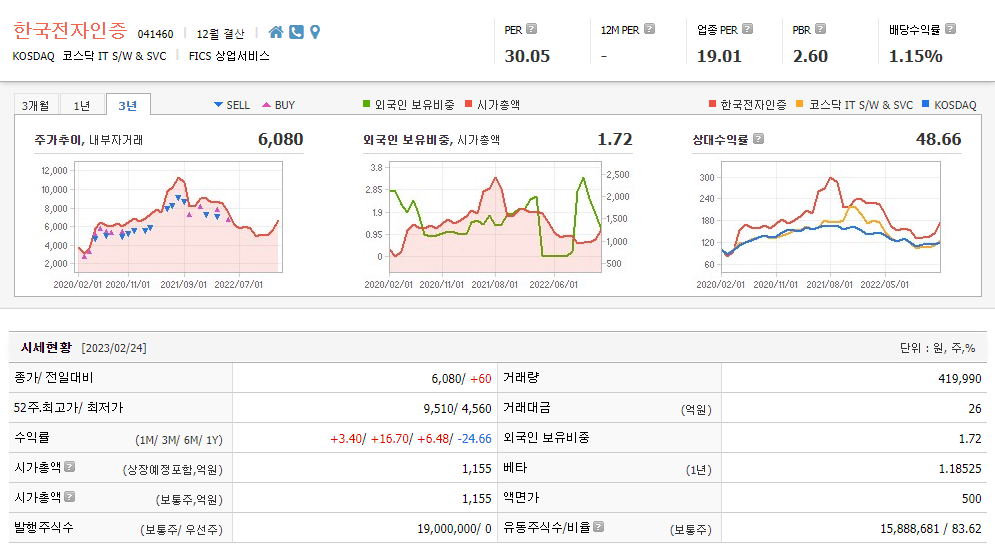Click beta value 1.18525
This screenshot has width=995, height=548.
959,469
